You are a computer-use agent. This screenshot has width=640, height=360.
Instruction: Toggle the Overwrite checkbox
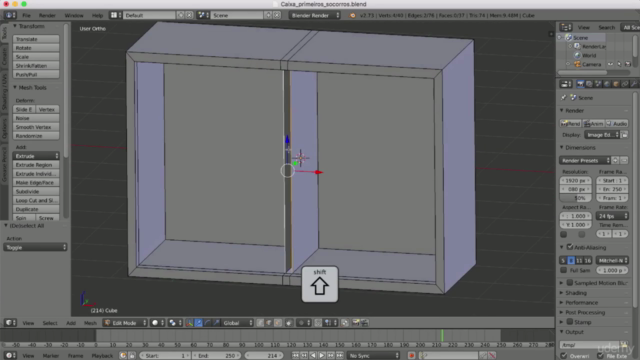[x=564, y=356]
